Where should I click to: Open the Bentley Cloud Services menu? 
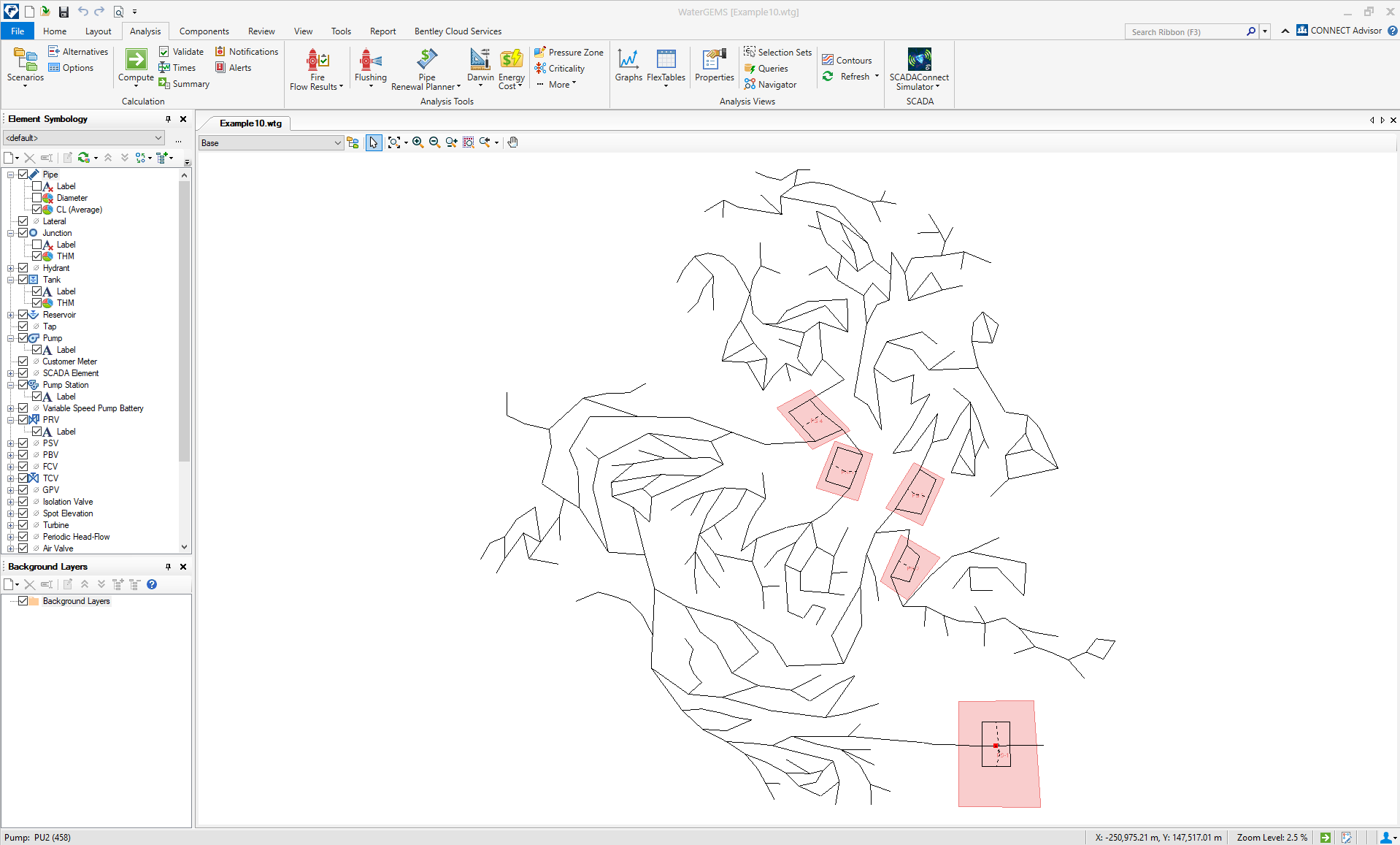pos(457,31)
